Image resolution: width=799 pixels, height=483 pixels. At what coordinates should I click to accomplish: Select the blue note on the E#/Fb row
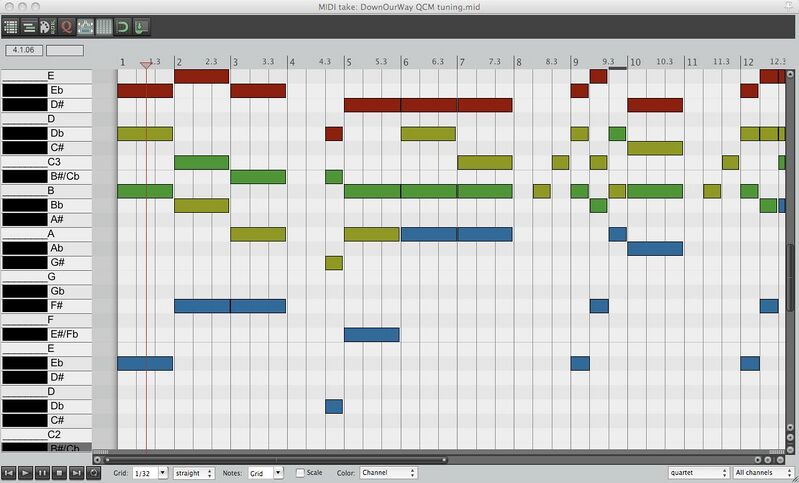pyautogui.click(x=372, y=335)
